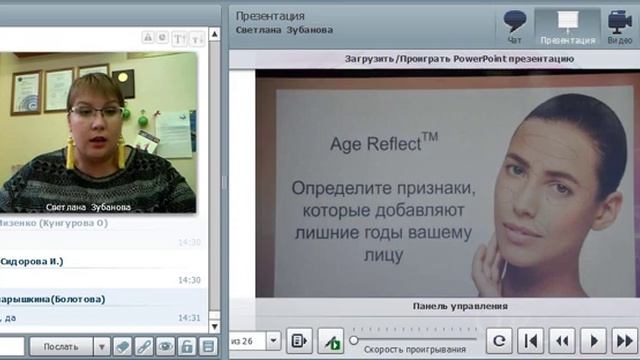
Task: Switch to the Презентация tab
Action: coord(567,27)
